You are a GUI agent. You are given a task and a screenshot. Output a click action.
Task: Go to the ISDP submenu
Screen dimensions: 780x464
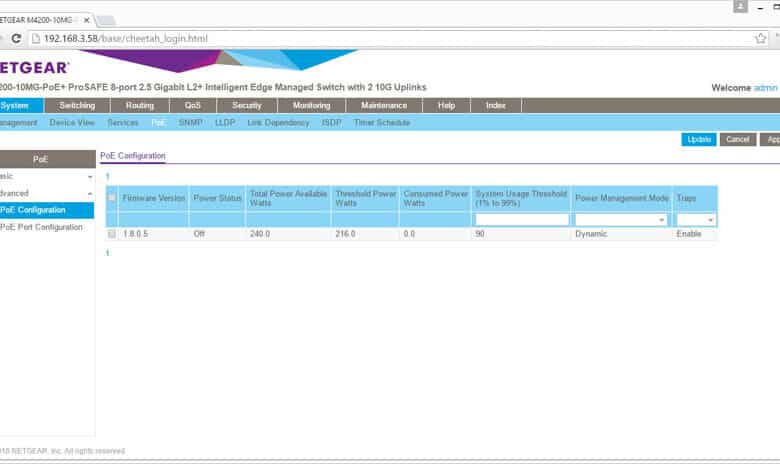(x=331, y=122)
